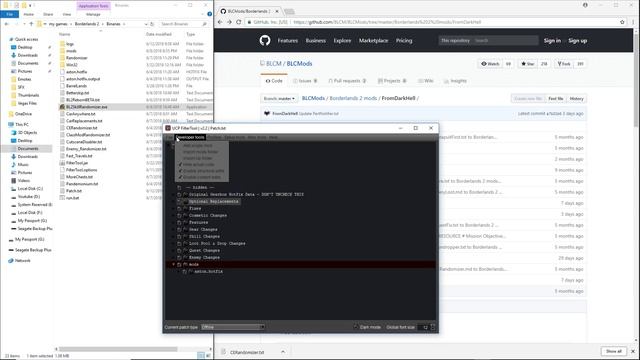Click Show all downloads button
The image size is (640, 360).
613,351
